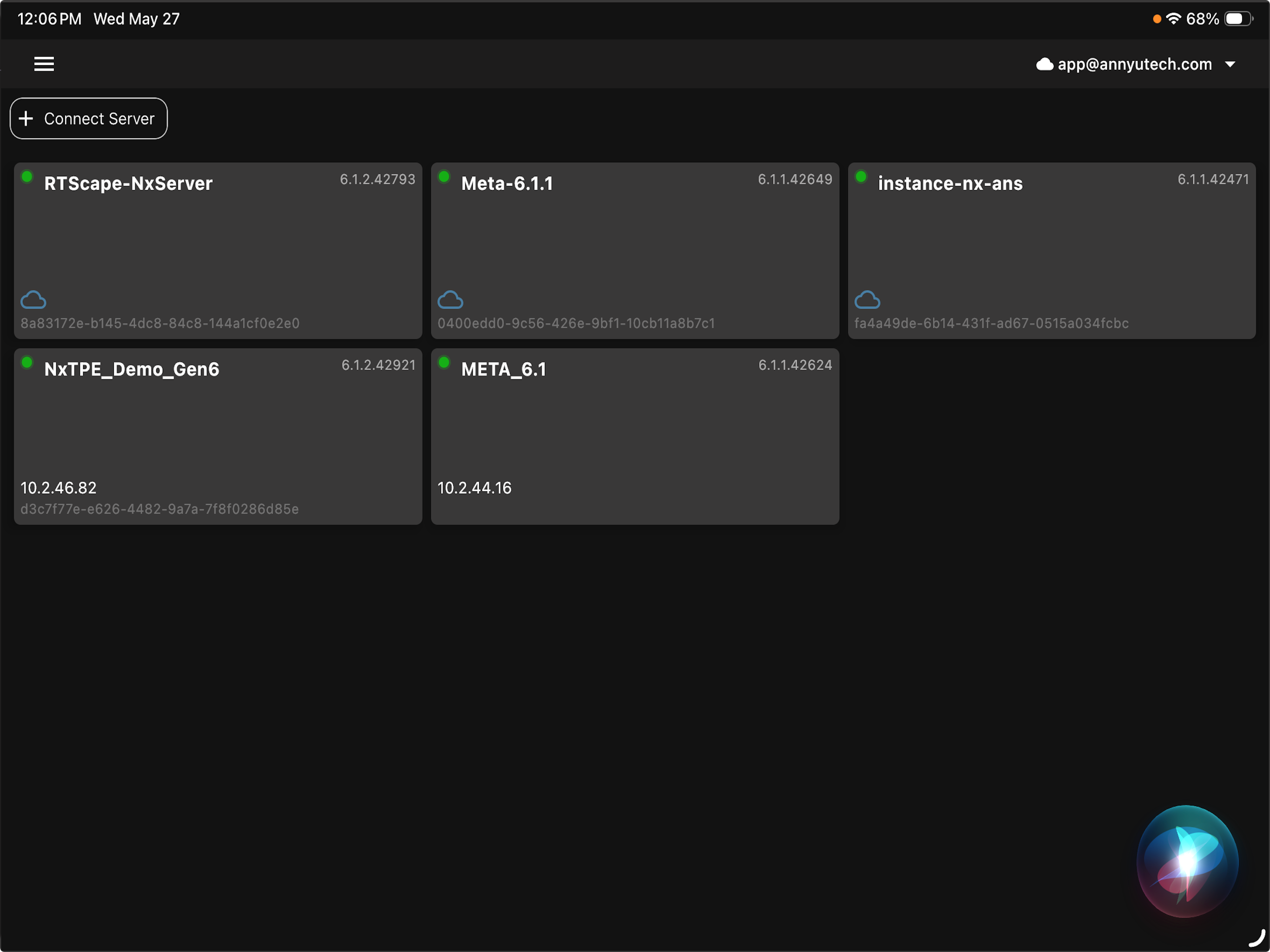Screen dimensions: 1270x952
Task: Select version 6.1.2.42793 text
Action: [377, 179]
